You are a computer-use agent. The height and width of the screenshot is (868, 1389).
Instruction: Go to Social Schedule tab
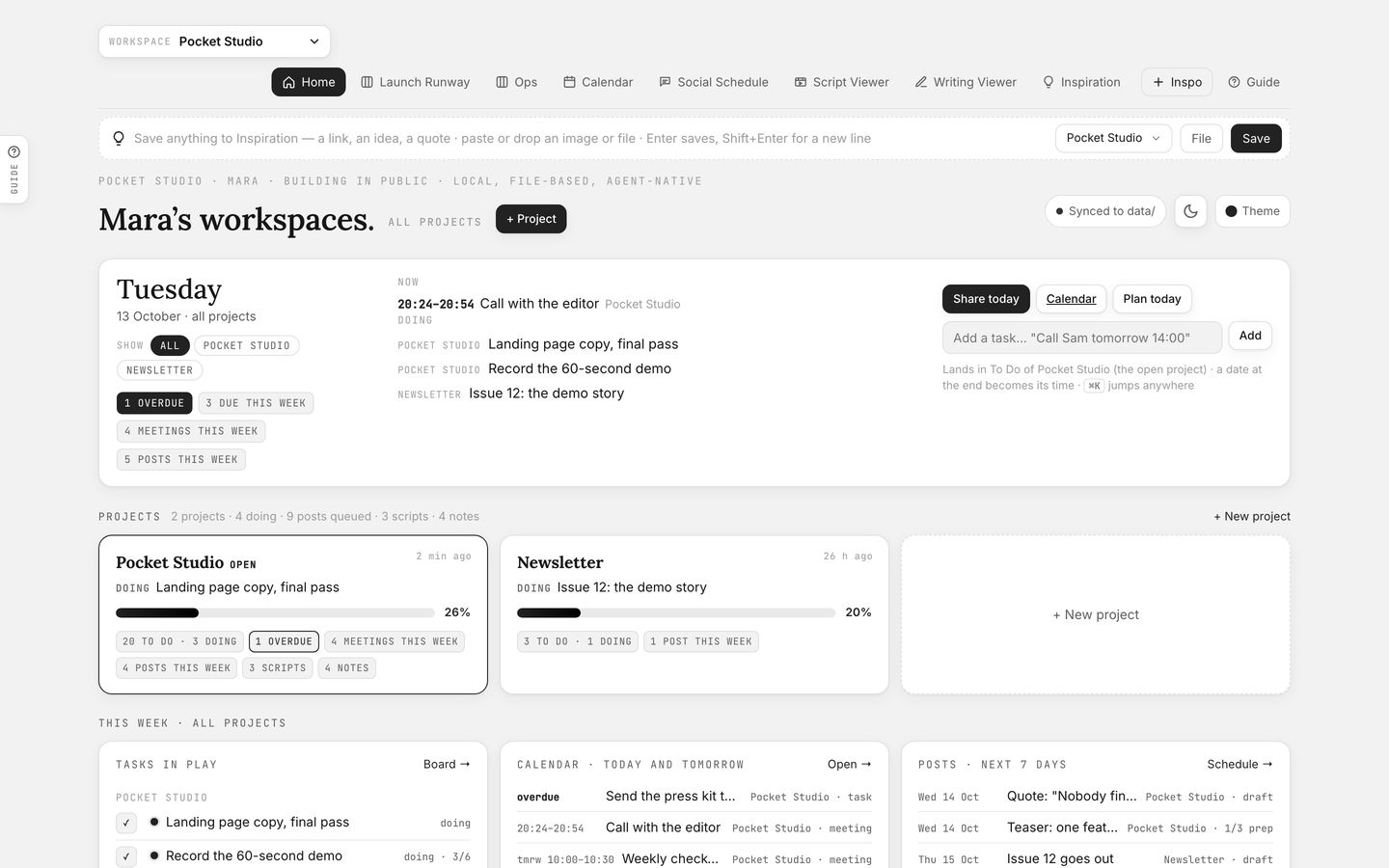[x=713, y=82]
